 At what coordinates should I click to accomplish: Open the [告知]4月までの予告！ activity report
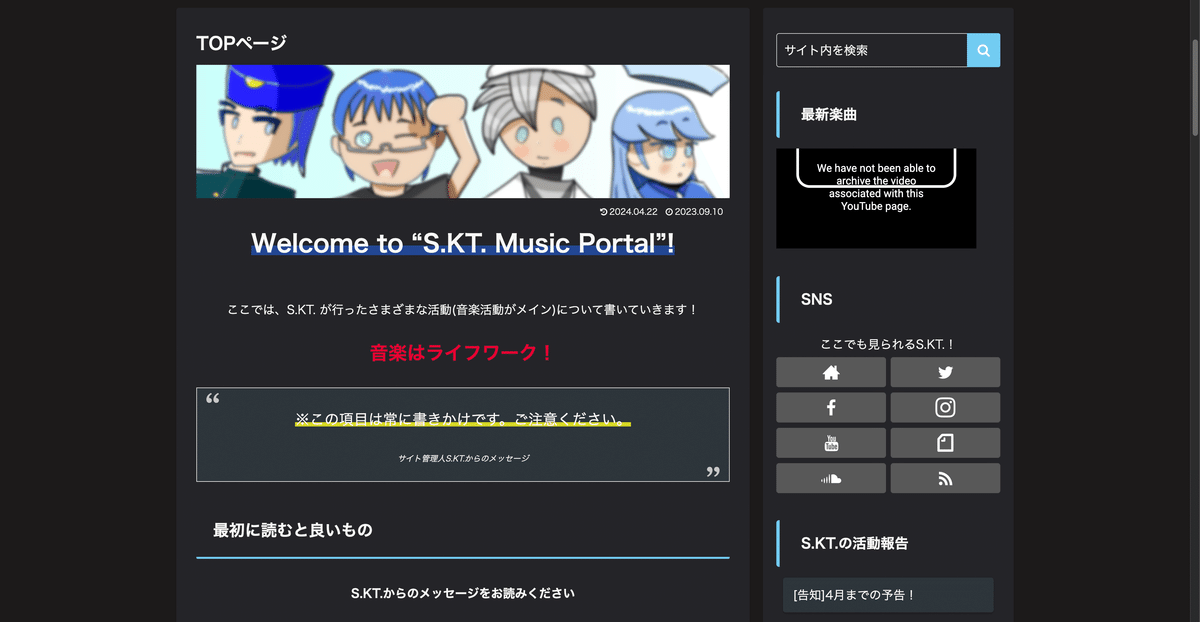[886, 594]
